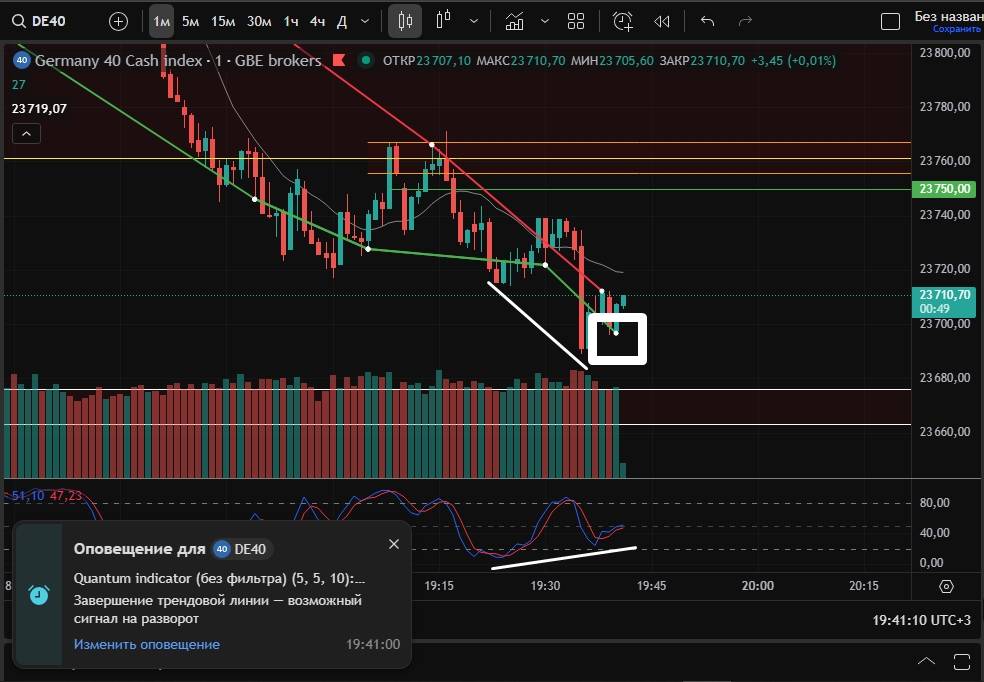Maximize the bottom panel
The width and height of the screenshot is (984, 682).
click(x=961, y=661)
